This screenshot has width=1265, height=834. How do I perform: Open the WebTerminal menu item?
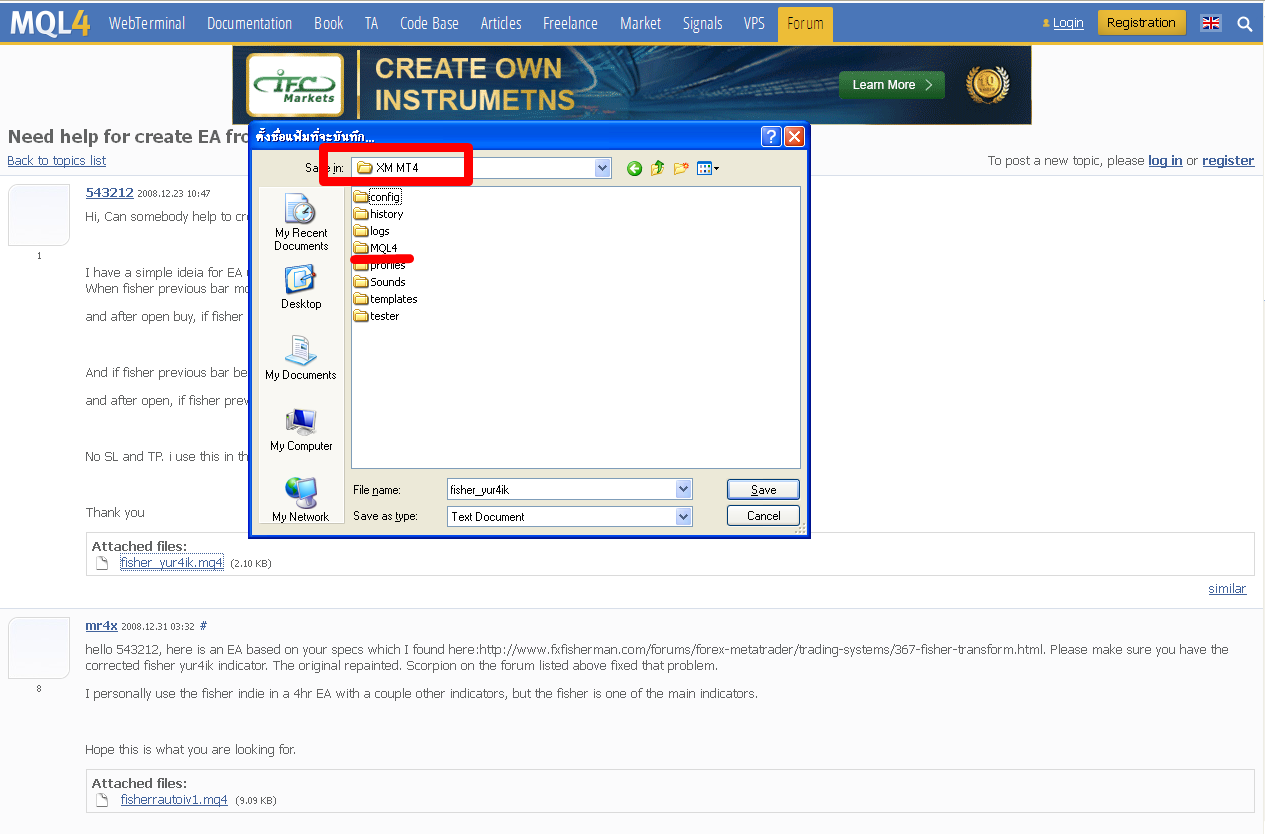[x=147, y=23]
